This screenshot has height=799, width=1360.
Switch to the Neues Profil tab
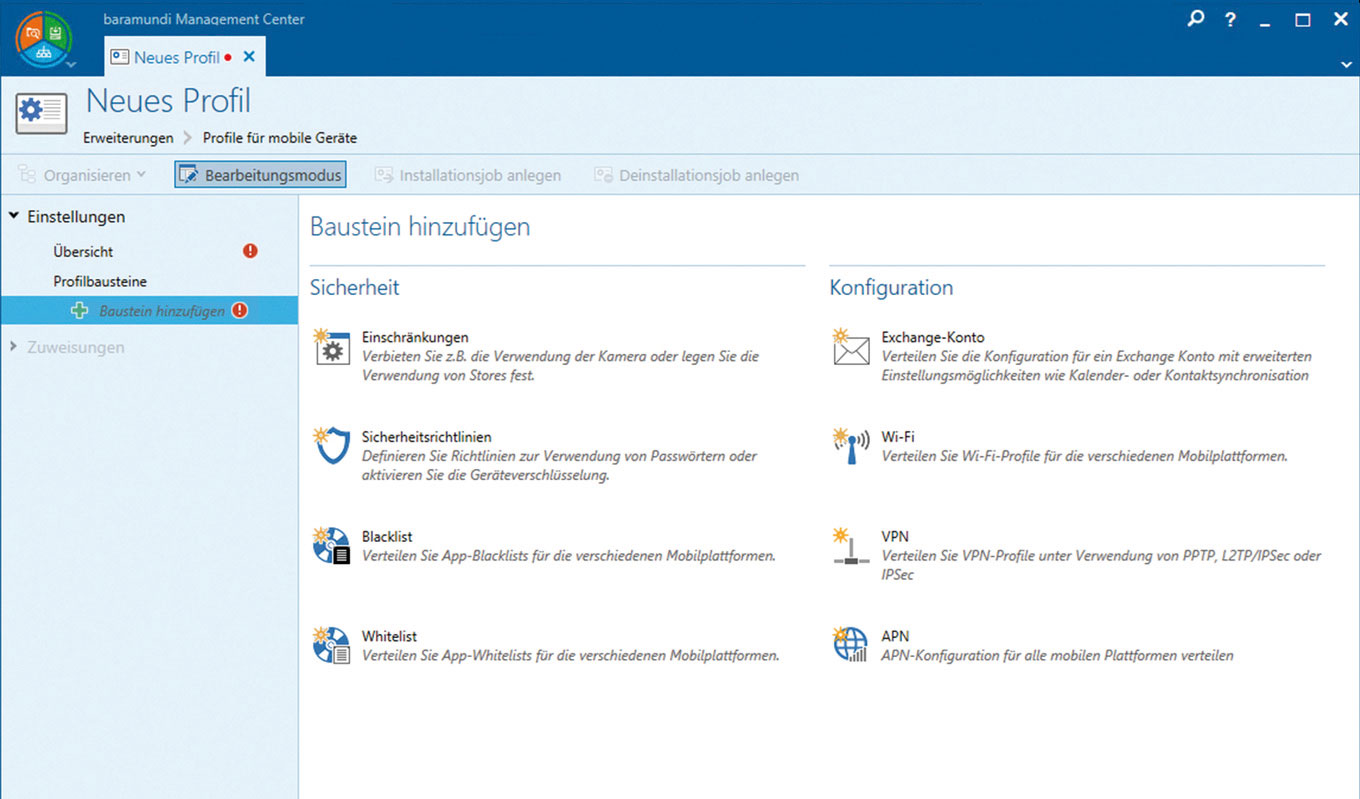(176, 57)
